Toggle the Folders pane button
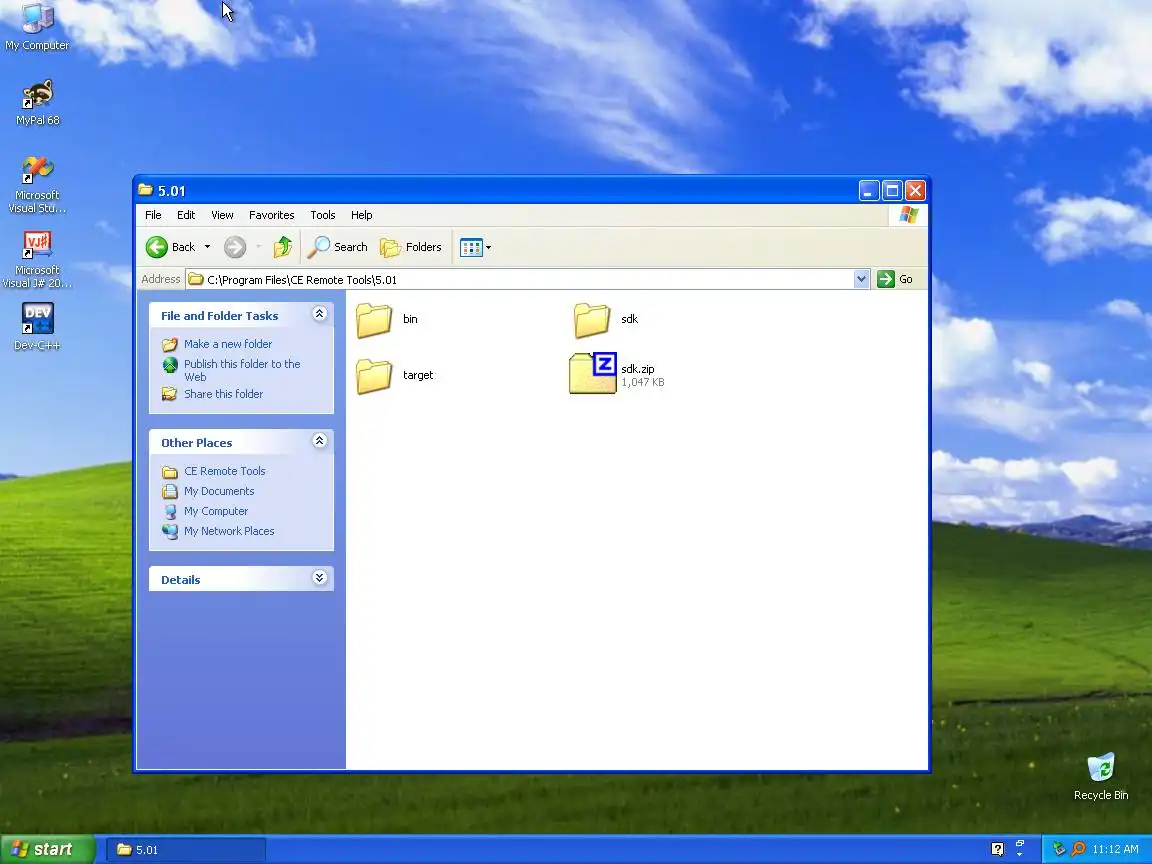 [411, 248]
